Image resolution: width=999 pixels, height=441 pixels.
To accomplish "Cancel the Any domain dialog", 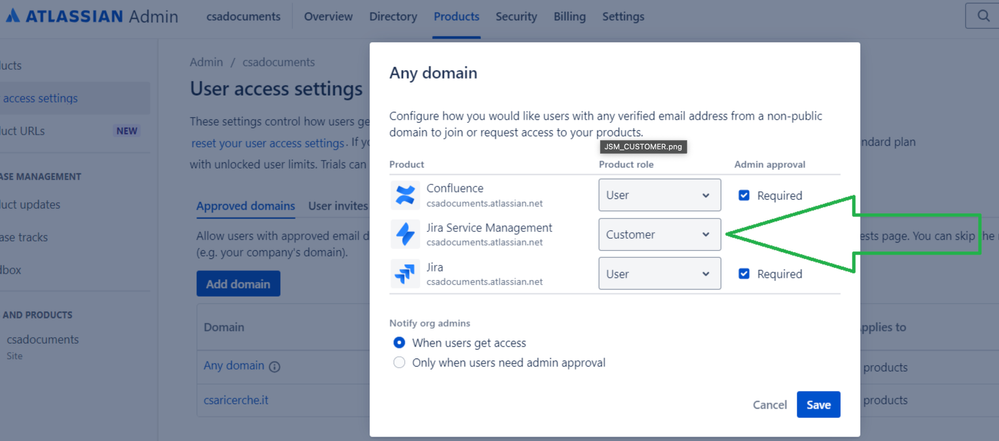I will 770,405.
